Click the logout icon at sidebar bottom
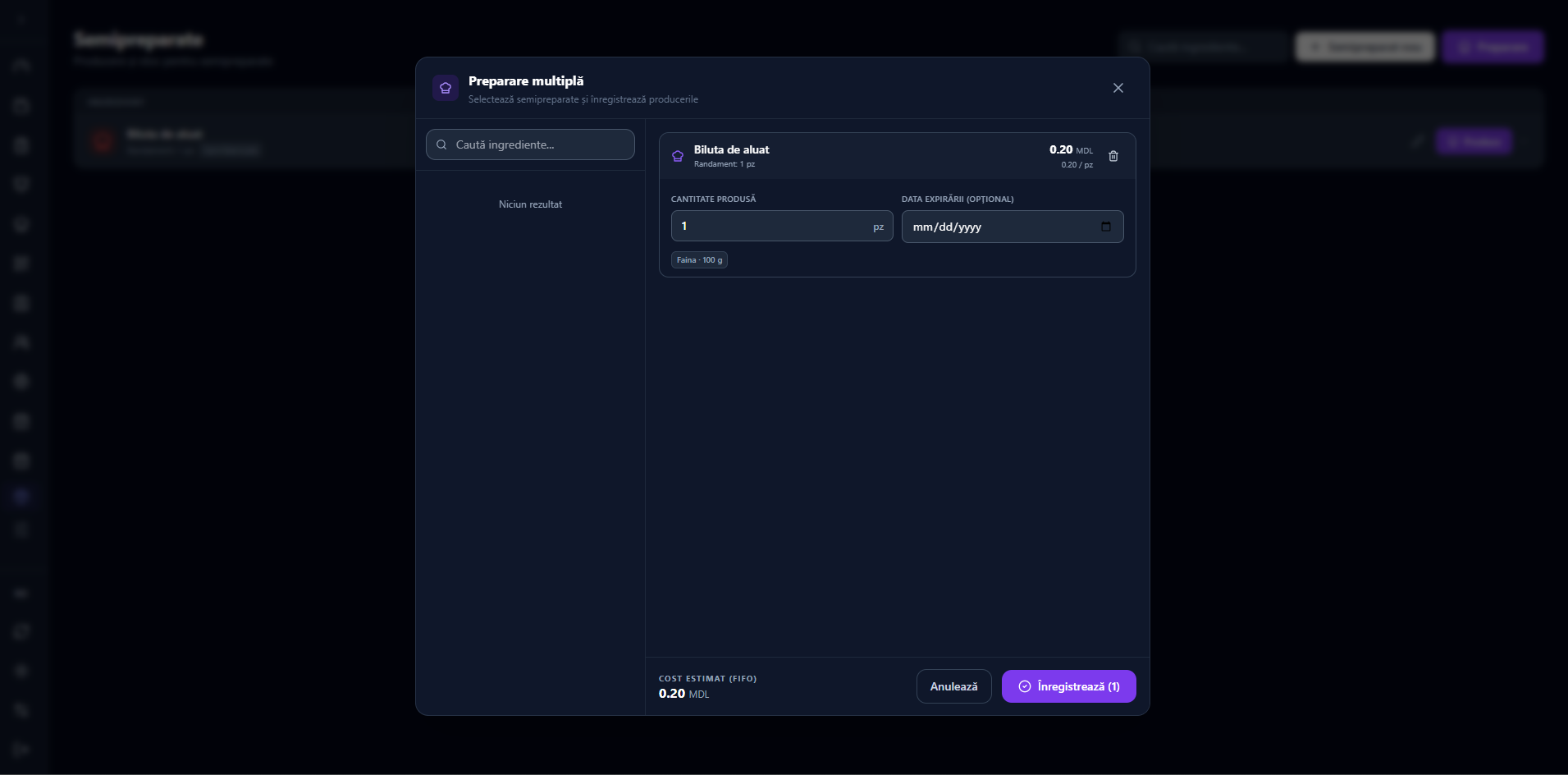 point(21,749)
